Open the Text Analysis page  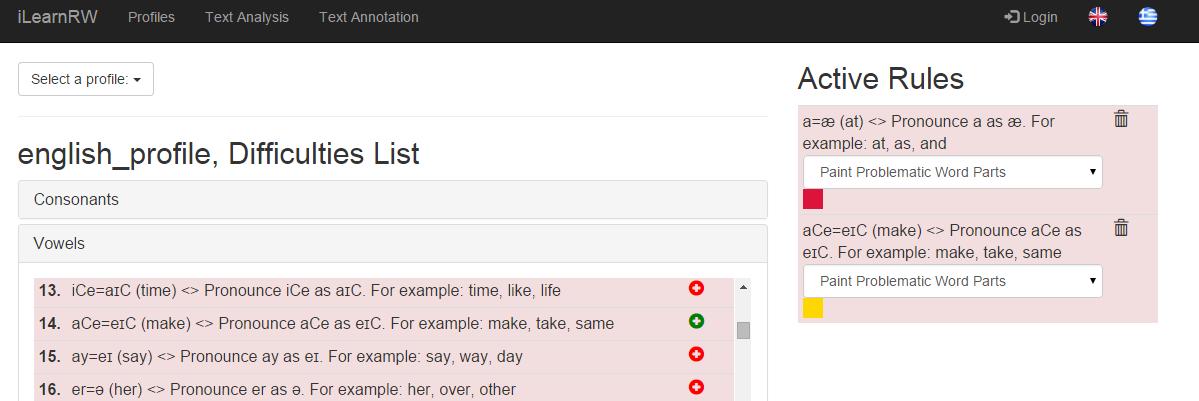[247, 17]
